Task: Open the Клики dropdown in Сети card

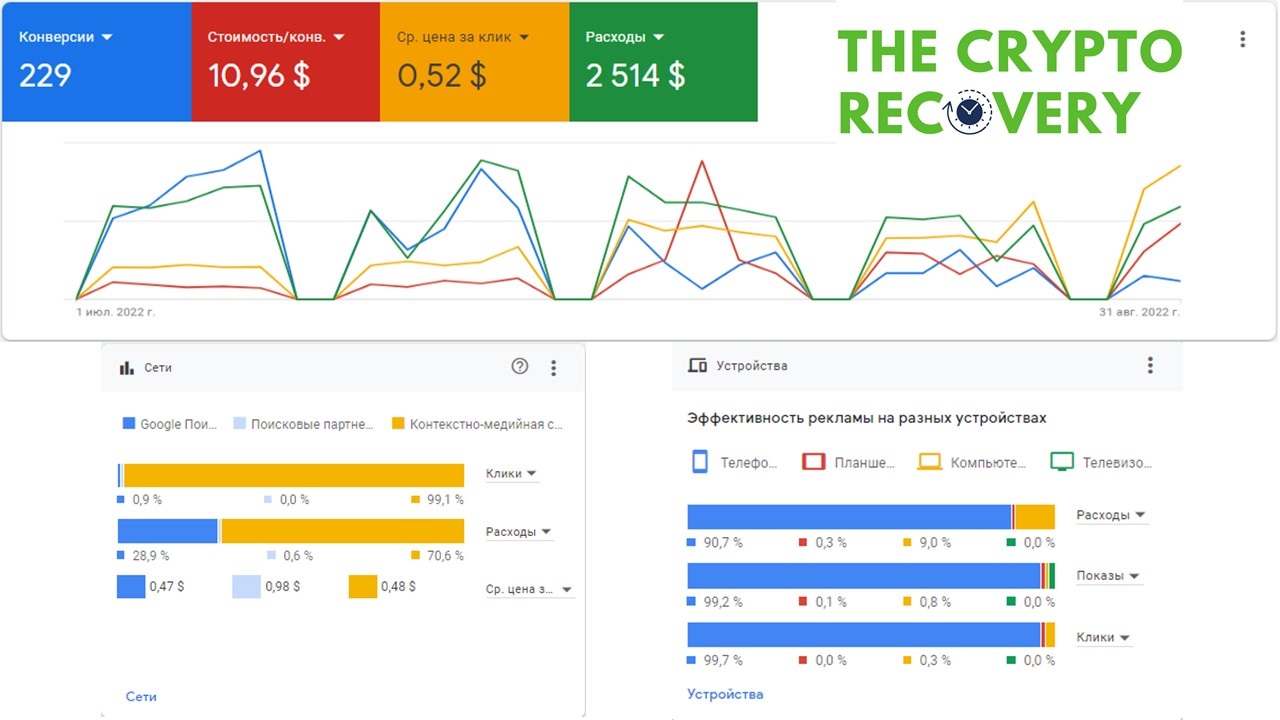Action: coord(512,474)
